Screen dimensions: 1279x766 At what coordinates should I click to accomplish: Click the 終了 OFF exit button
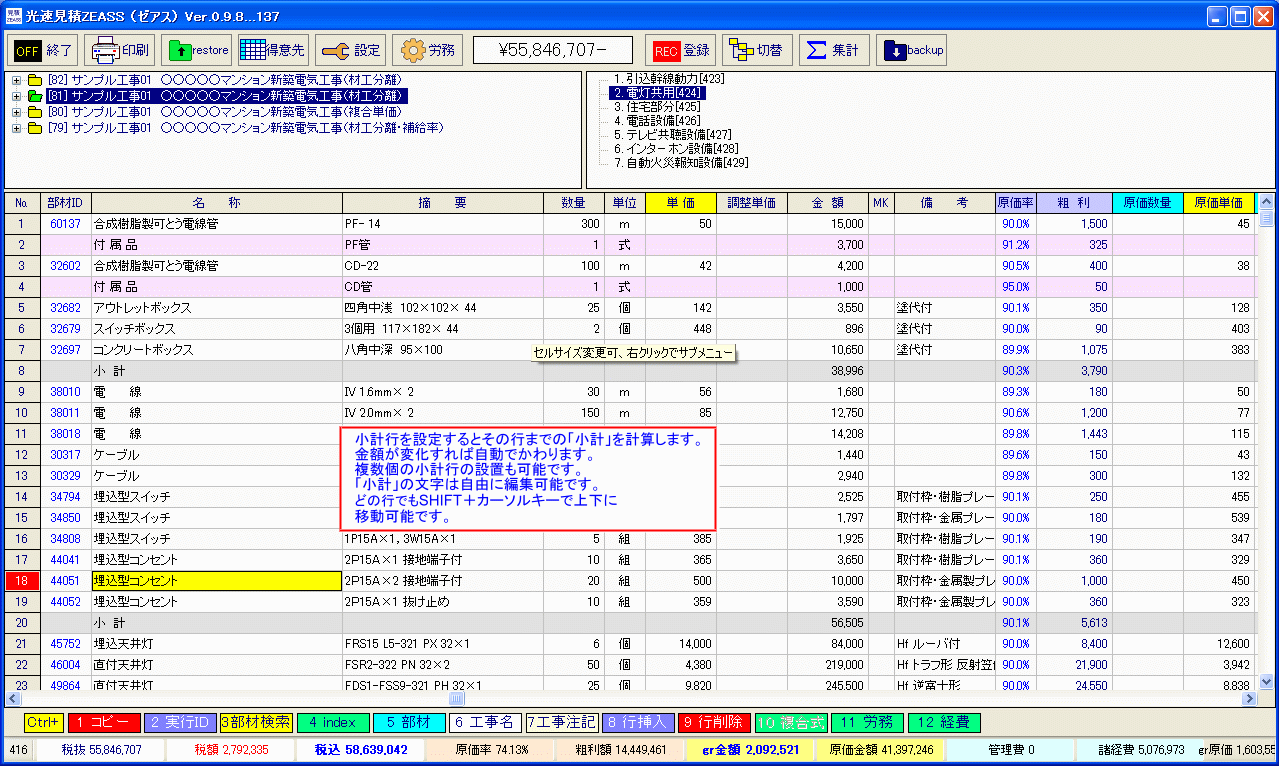(x=42, y=50)
